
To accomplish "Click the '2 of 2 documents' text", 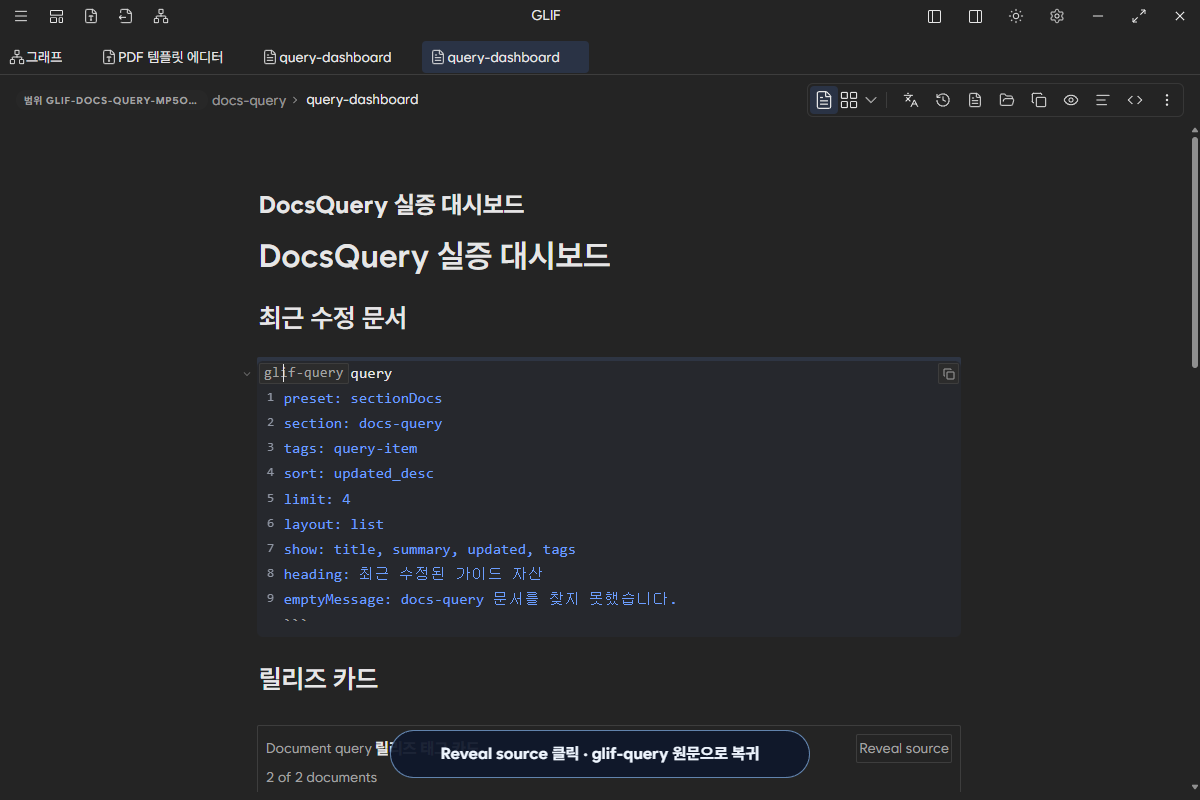I will click(x=322, y=777).
